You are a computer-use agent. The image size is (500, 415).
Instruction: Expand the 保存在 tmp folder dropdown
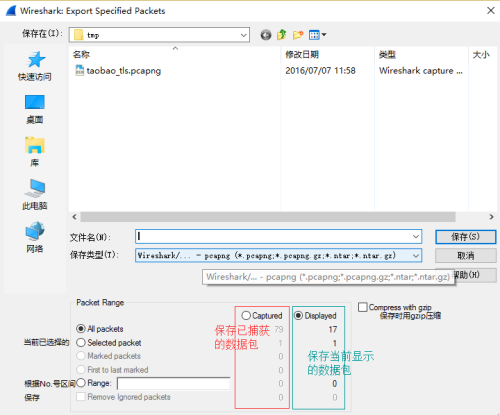[244, 35]
